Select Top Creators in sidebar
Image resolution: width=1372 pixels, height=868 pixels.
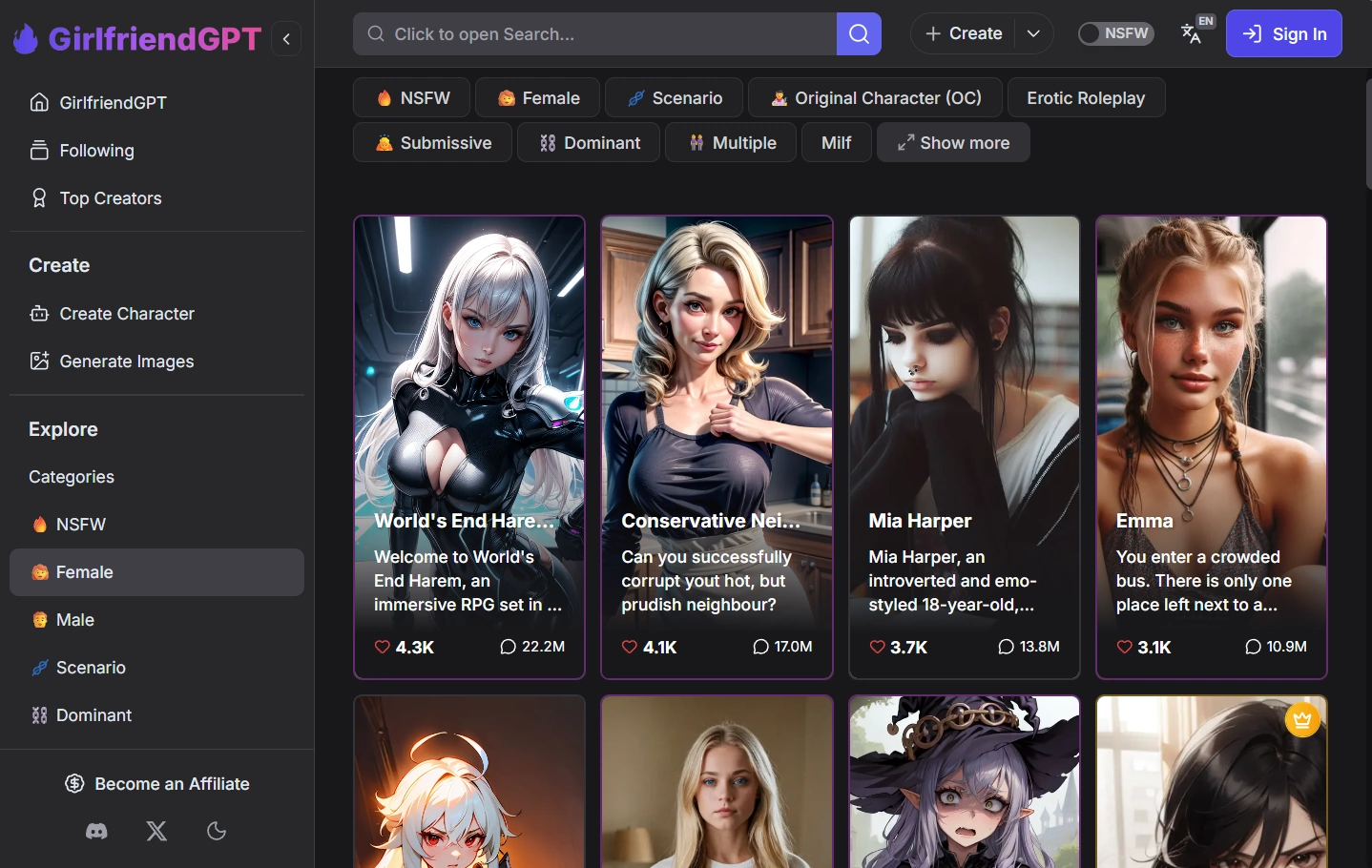pos(111,198)
